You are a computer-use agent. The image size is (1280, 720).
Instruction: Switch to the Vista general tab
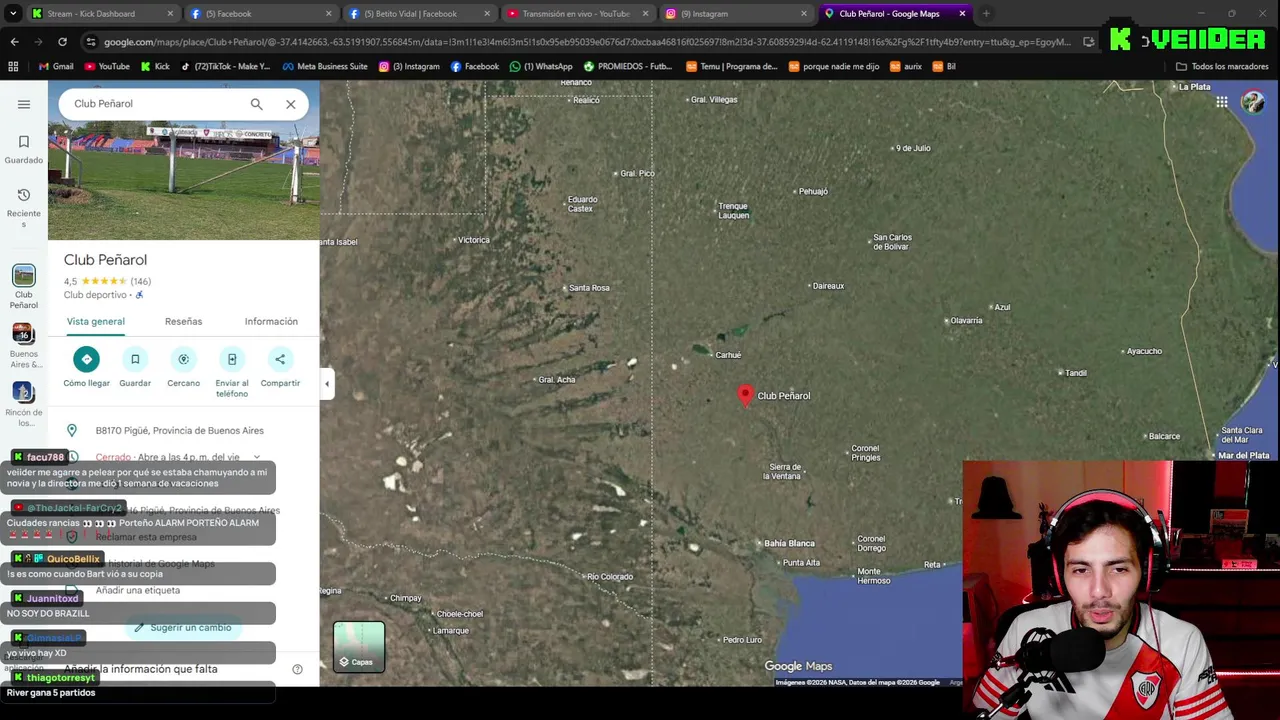96,321
